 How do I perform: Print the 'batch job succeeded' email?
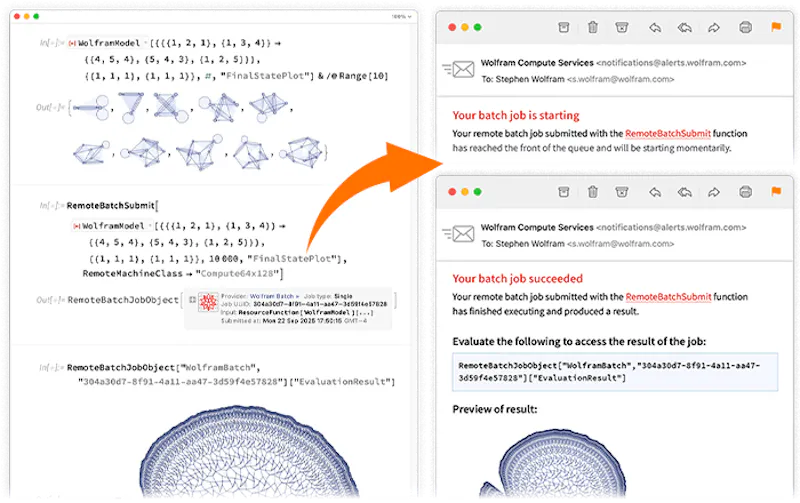(745, 192)
